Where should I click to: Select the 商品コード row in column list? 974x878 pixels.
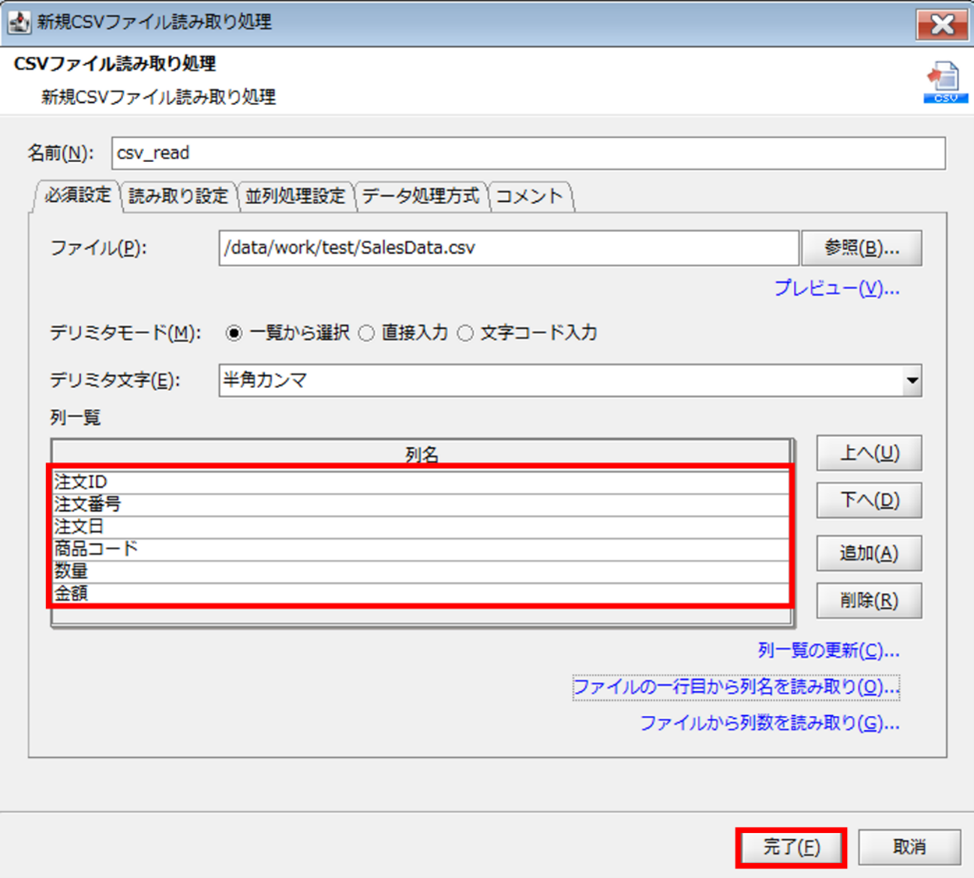point(420,549)
